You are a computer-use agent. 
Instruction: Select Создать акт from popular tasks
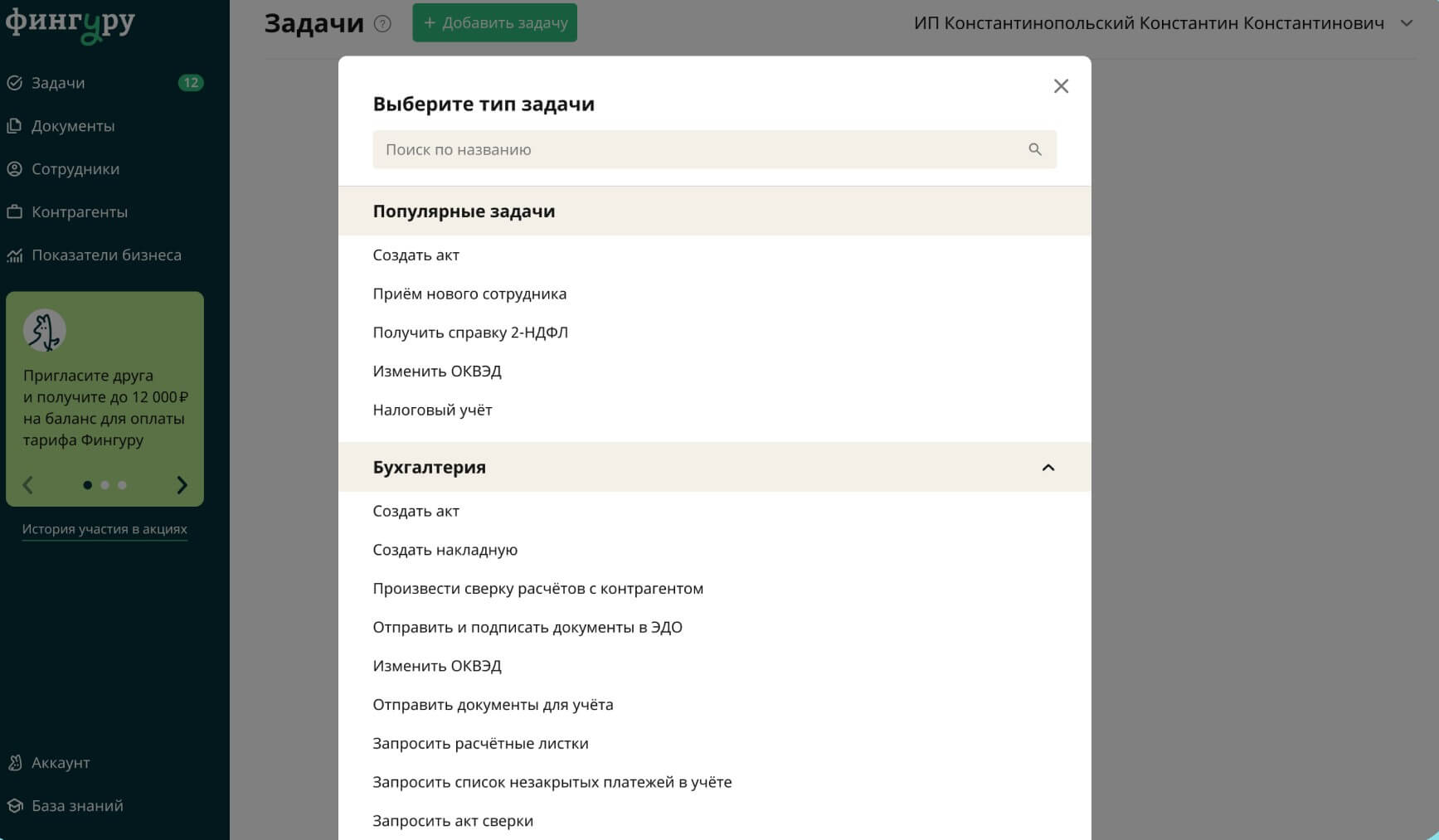416,255
